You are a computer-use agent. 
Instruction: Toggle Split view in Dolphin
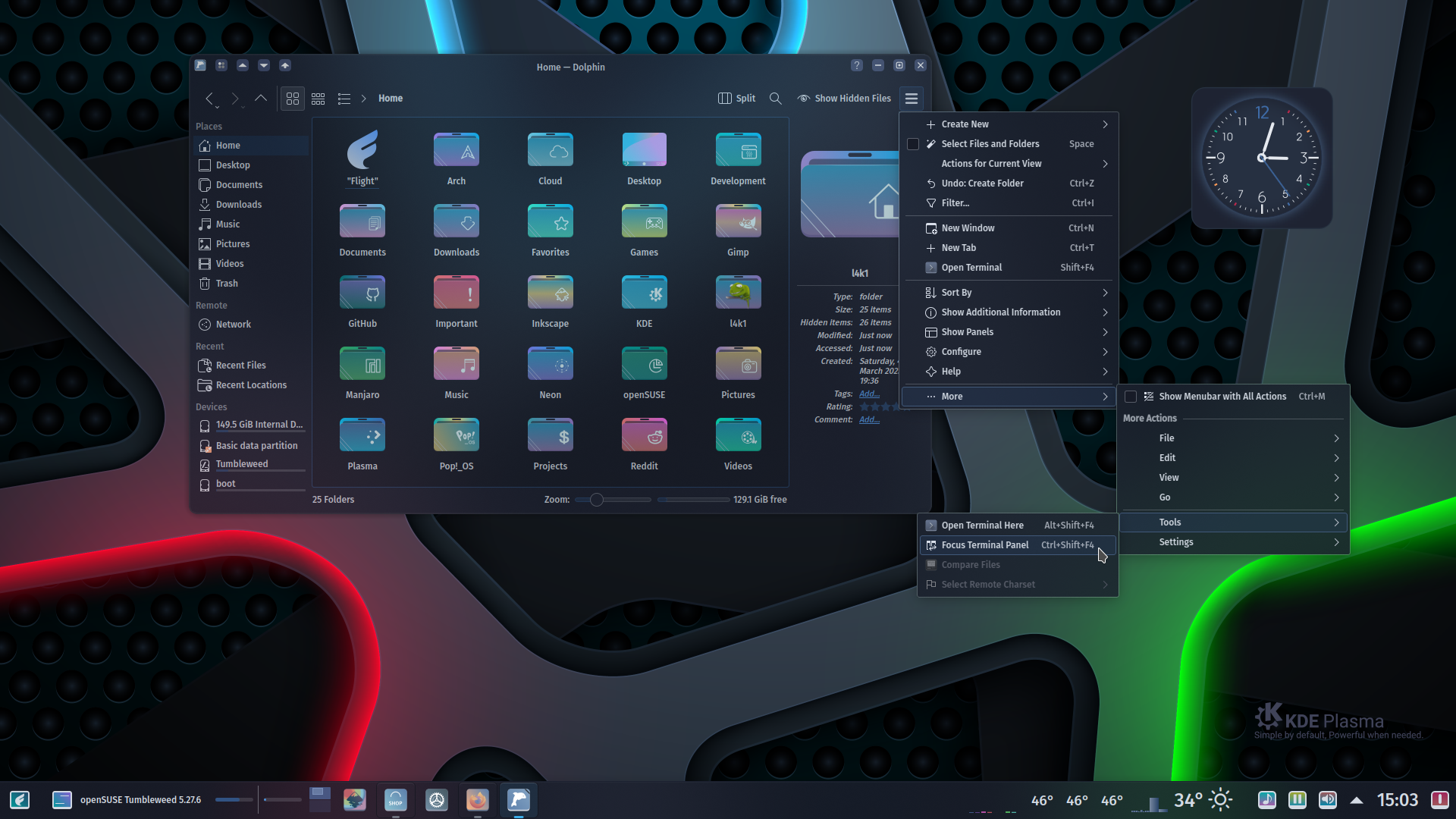736,99
